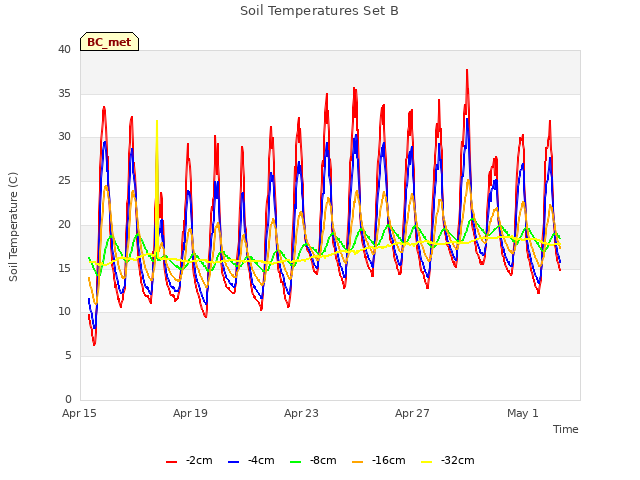This screenshot has height=480, width=640.
Task: Click the yellow -32cm legend color marker
Action: click(x=427, y=462)
